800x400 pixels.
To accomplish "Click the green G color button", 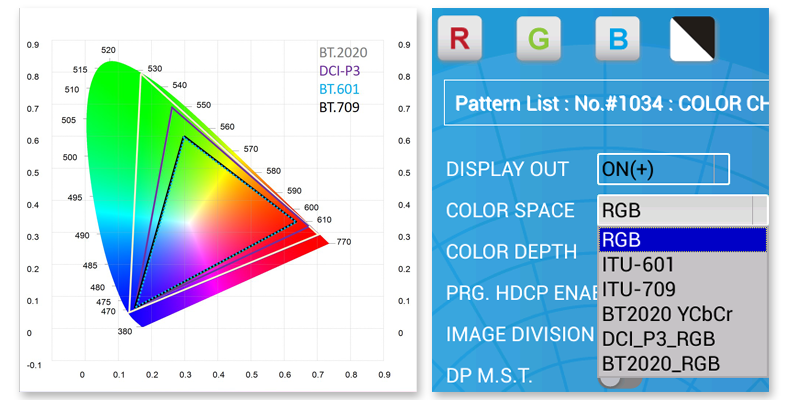I will tap(538, 39).
